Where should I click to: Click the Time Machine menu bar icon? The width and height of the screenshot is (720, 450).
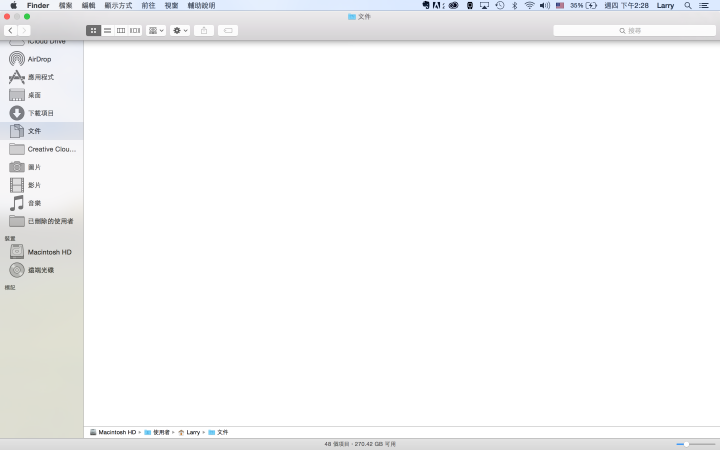tap(500, 6)
